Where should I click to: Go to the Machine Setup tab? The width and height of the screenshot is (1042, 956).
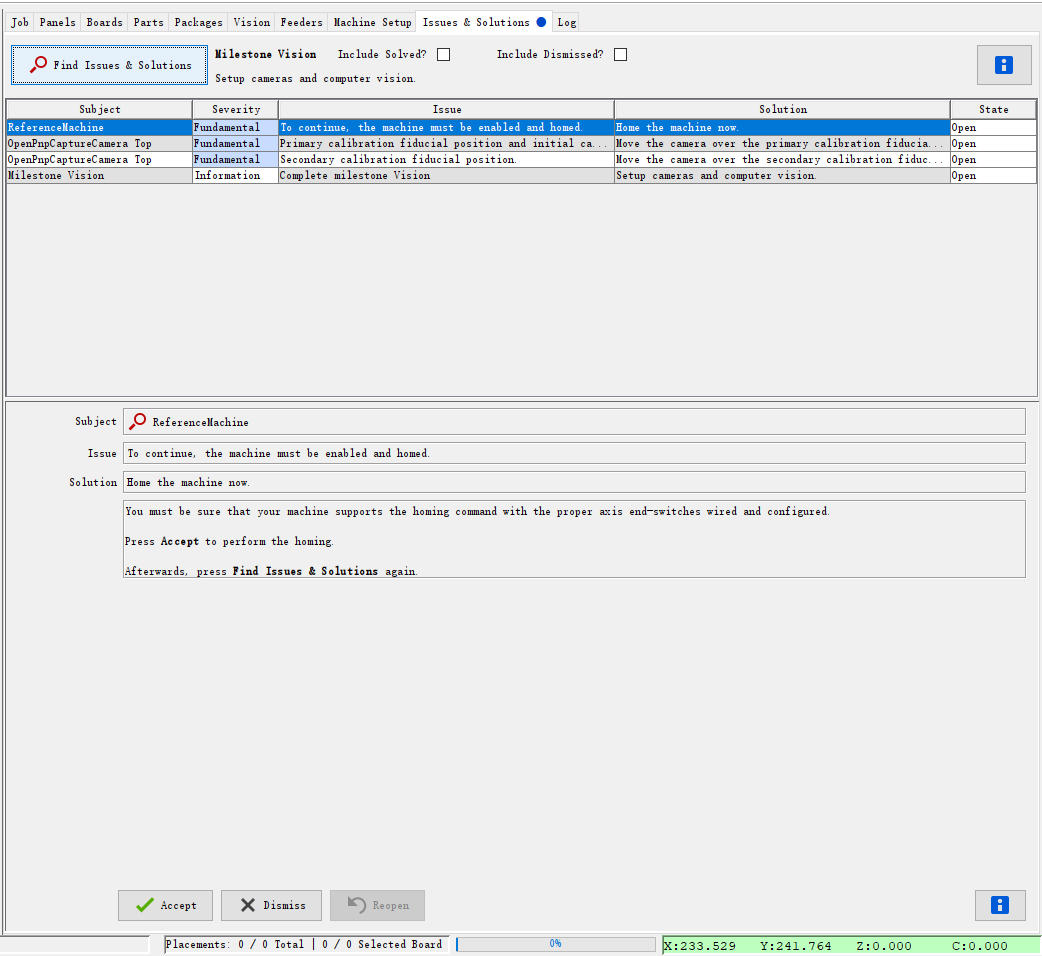(x=372, y=22)
